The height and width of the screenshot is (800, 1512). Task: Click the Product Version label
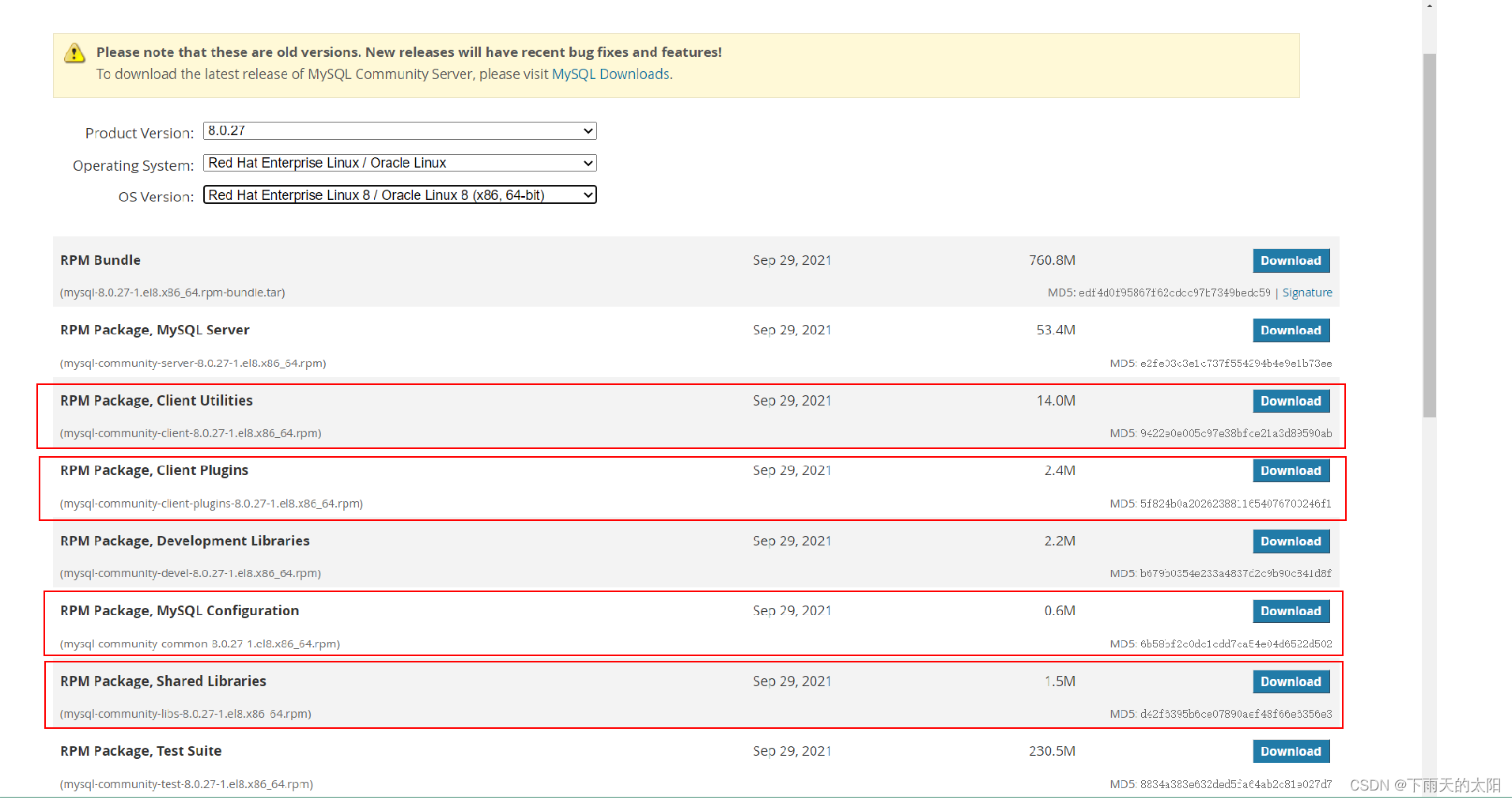pos(139,133)
